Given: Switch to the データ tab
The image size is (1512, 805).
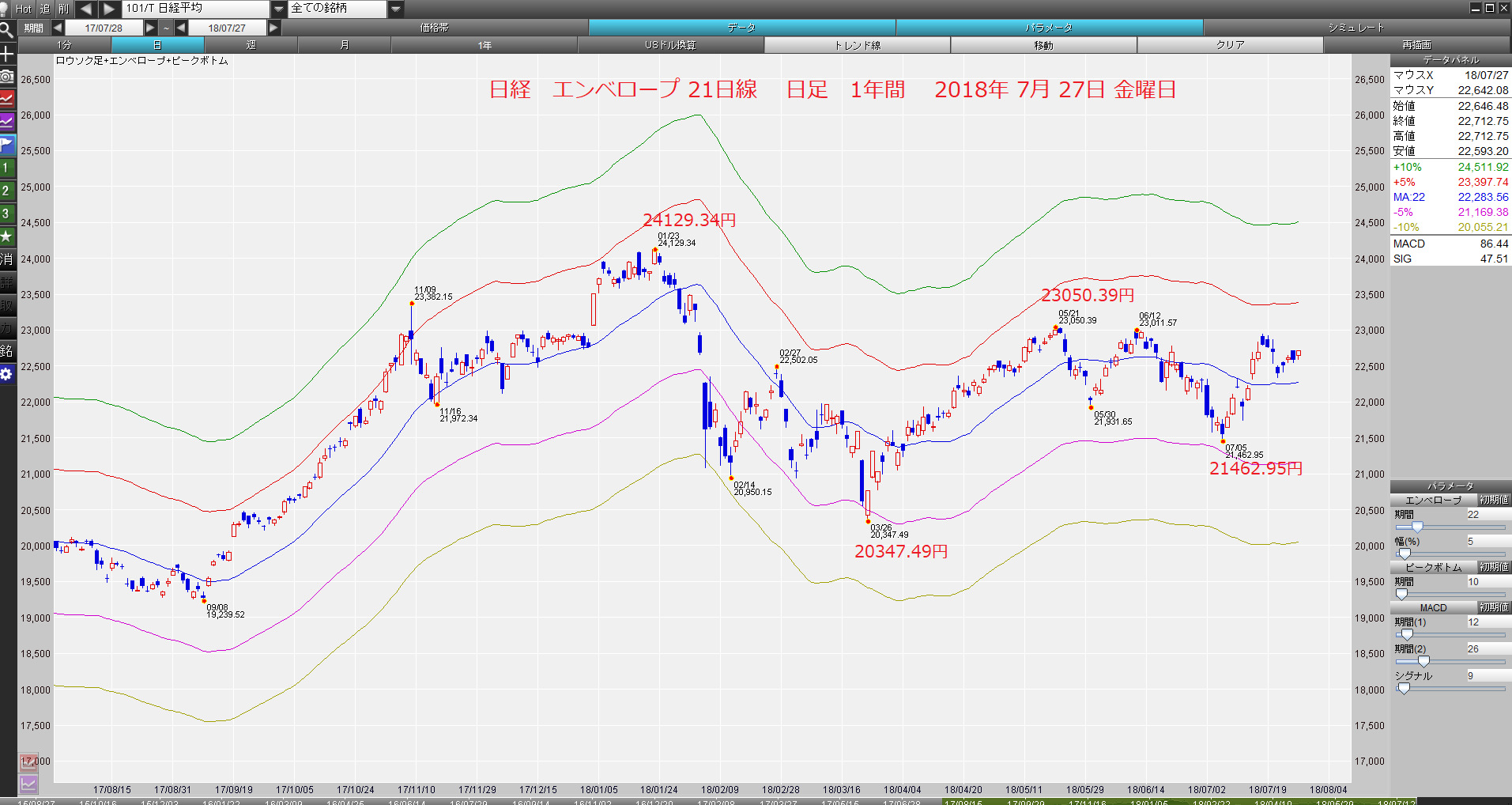Looking at the screenshot, I should click(x=741, y=28).
